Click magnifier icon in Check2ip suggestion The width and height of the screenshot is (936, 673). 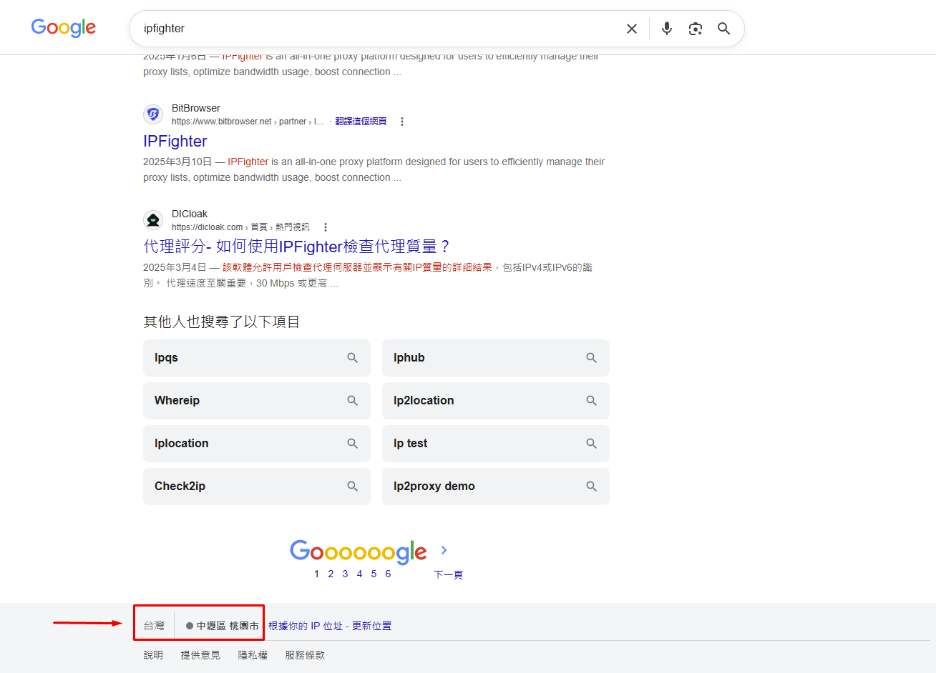coord(353,487)
